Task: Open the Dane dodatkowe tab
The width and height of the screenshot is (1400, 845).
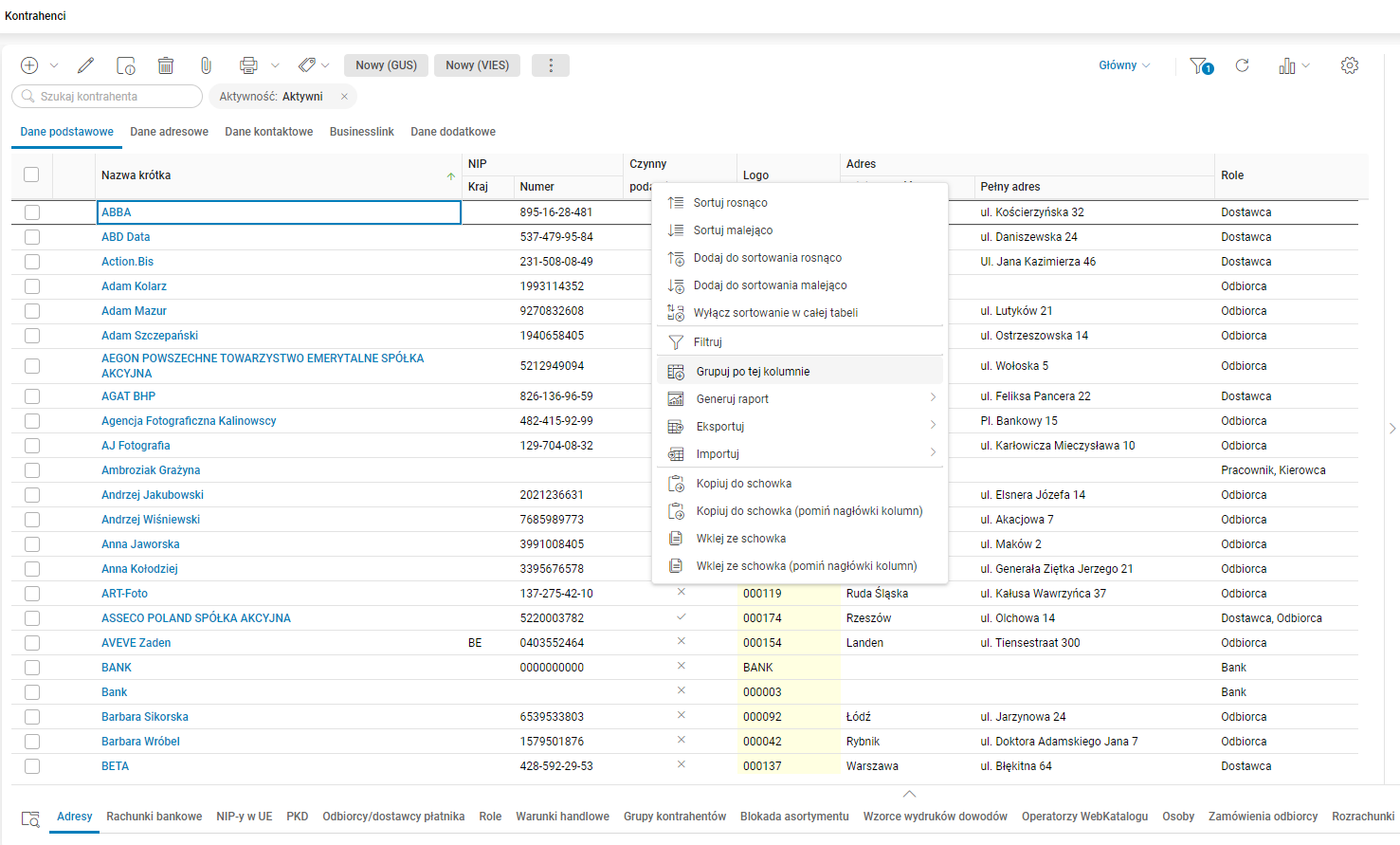Action: (453, 132)
